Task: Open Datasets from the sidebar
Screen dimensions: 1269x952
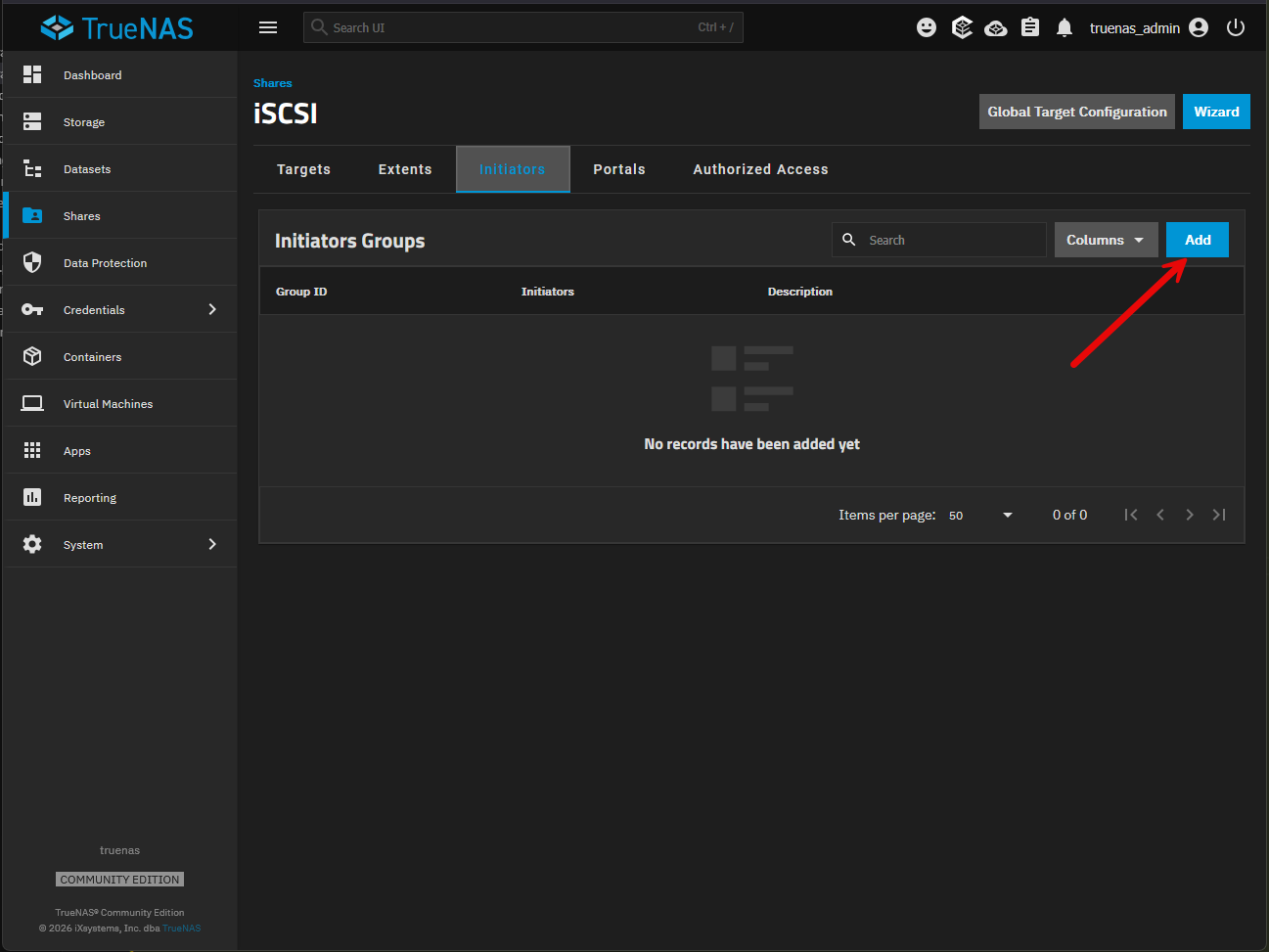Action: tap(122, 168)
